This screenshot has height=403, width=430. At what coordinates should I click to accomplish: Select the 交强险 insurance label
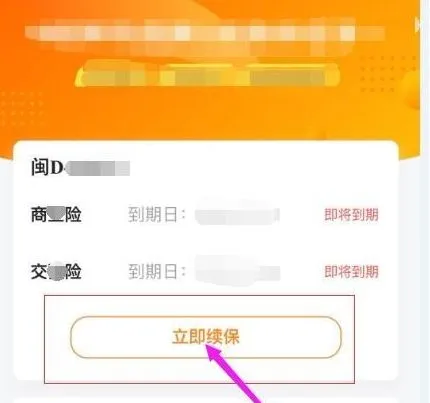coord(56,271)
